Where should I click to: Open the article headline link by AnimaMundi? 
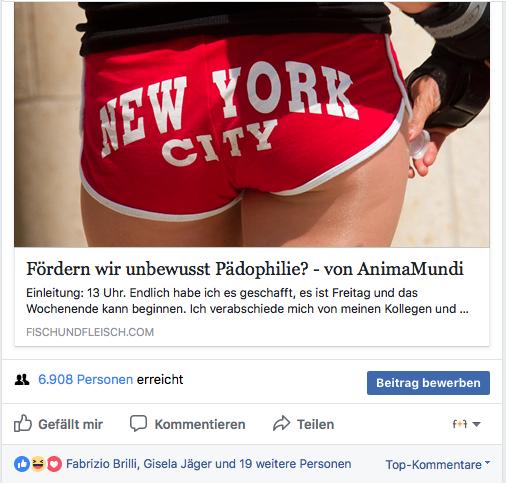tap(245, 269)
